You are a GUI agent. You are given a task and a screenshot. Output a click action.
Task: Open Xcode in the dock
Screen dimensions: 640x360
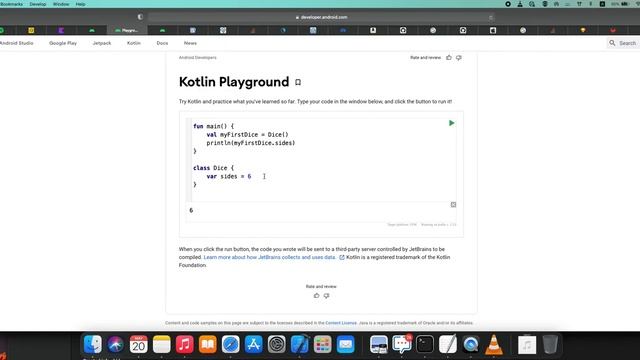pos(300,344)
